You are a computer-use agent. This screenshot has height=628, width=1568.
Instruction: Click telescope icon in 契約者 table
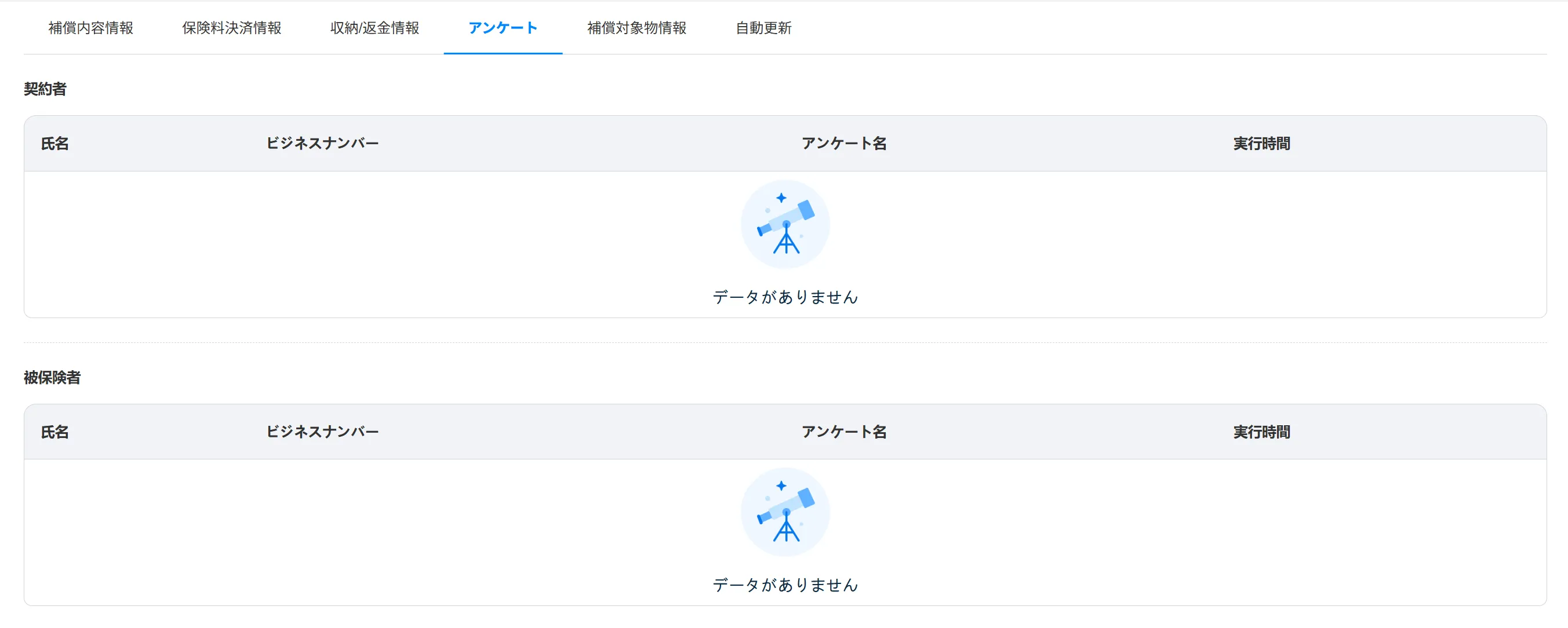point(785,224)
